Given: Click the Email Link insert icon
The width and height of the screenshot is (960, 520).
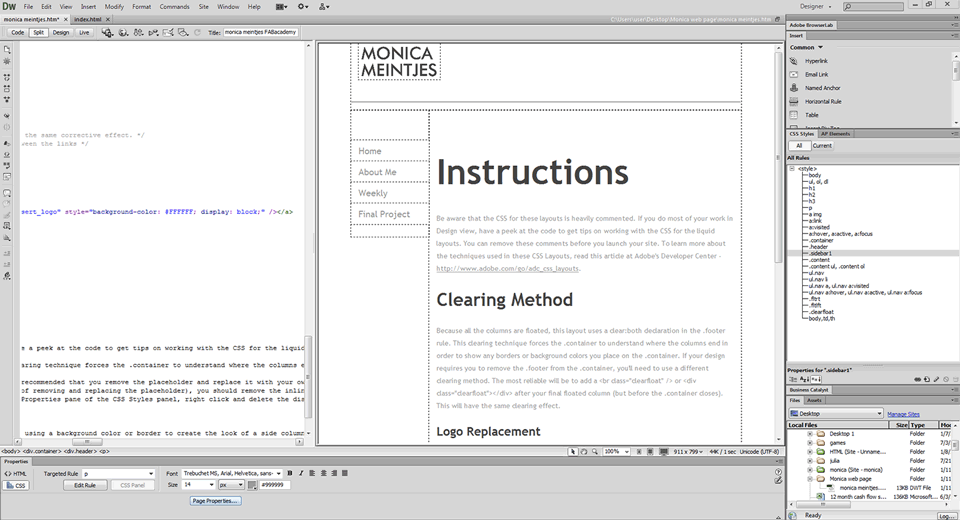Looking at the screenshot, I should pos(794,75).
